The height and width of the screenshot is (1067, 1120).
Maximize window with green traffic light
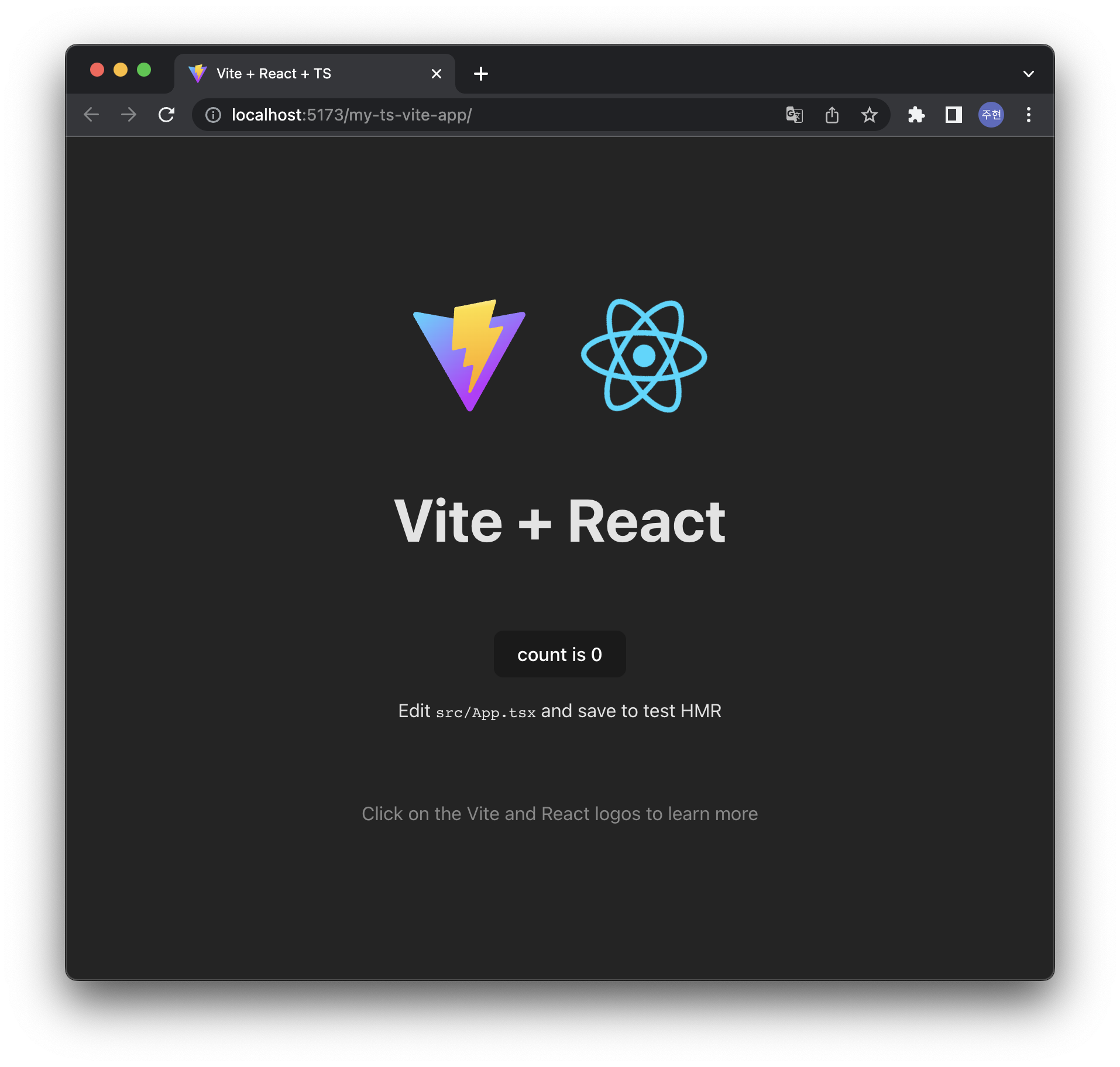pos(144,70)
